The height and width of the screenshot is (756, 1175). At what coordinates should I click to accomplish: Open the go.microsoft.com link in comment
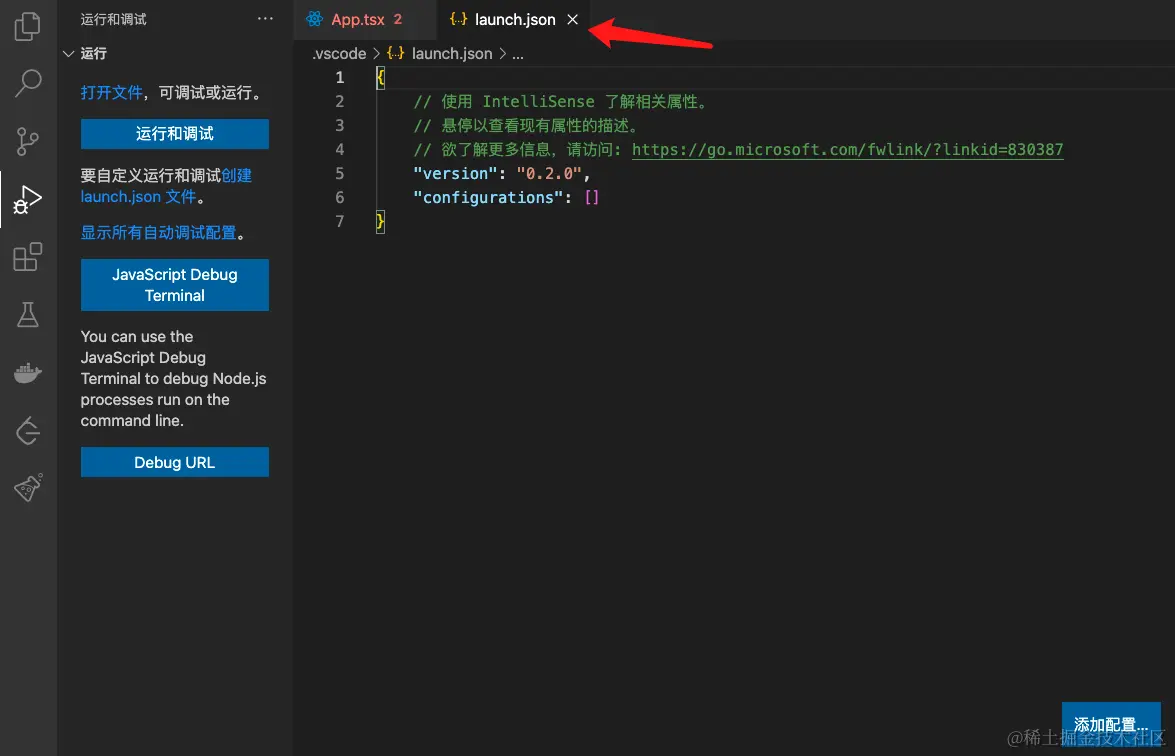click(847, 150)
